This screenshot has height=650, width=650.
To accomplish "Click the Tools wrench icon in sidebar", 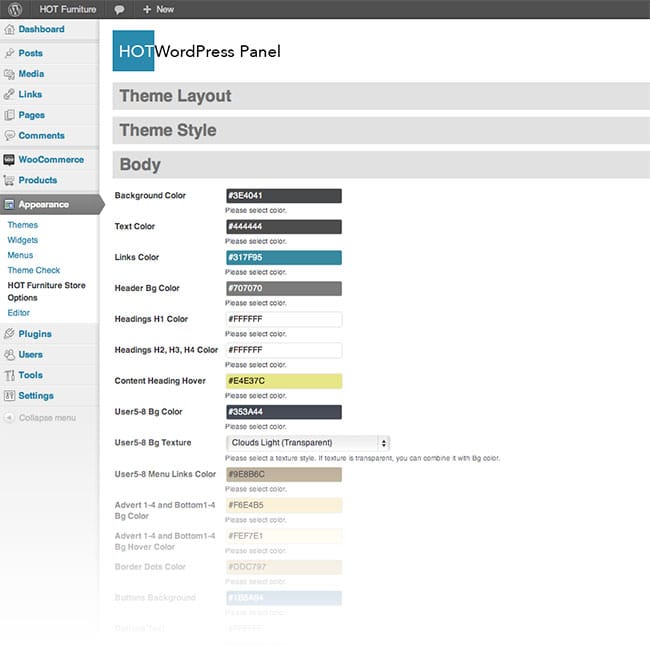I will tap(9, 375).
